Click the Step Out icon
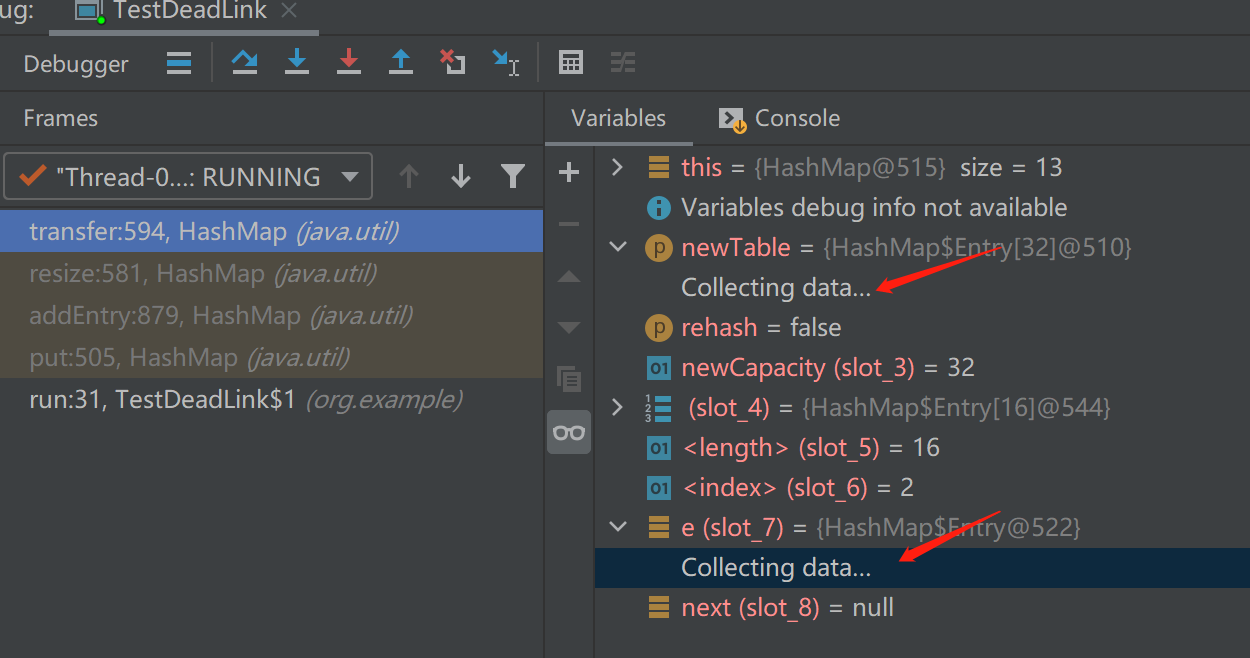This screenshot has width=1250, height=658. (x=401, y=63)
